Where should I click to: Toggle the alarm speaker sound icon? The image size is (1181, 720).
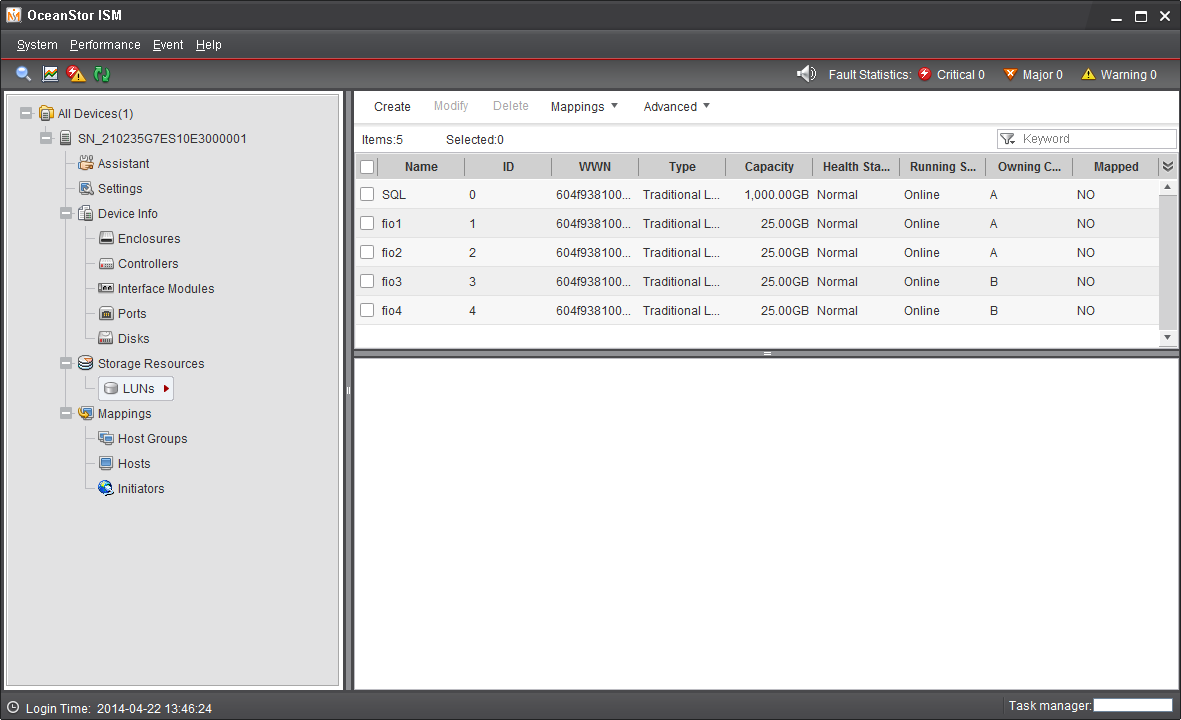[x=807, y=74]
